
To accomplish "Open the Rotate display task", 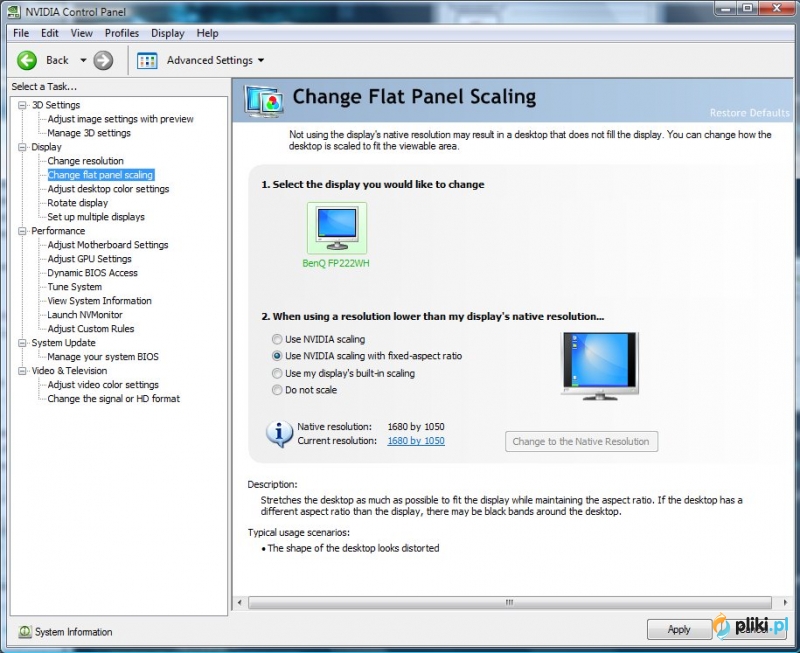I will (x=78, y=203).
